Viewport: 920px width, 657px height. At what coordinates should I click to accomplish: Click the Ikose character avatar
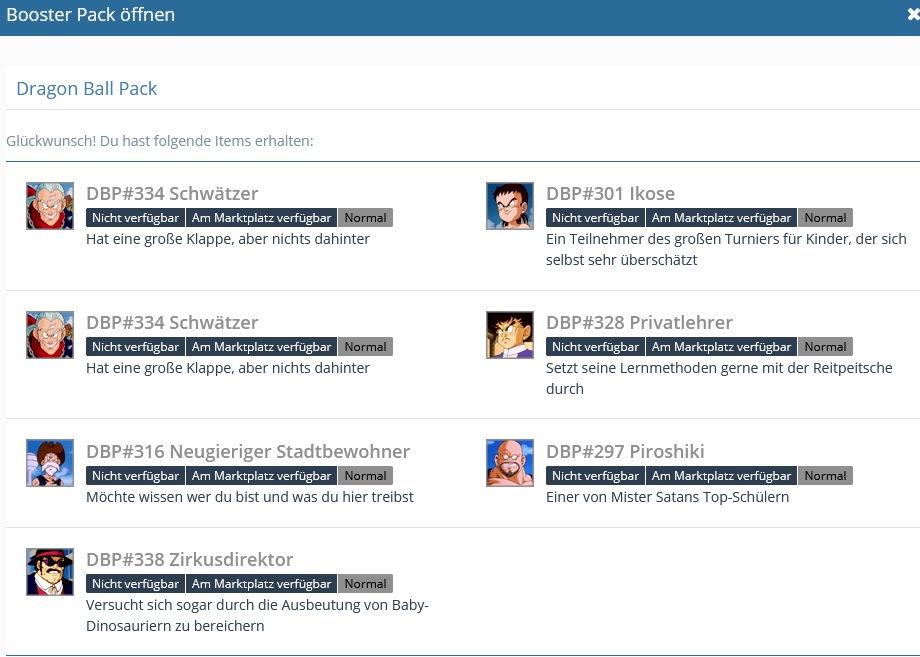click(x=510, y=206)
